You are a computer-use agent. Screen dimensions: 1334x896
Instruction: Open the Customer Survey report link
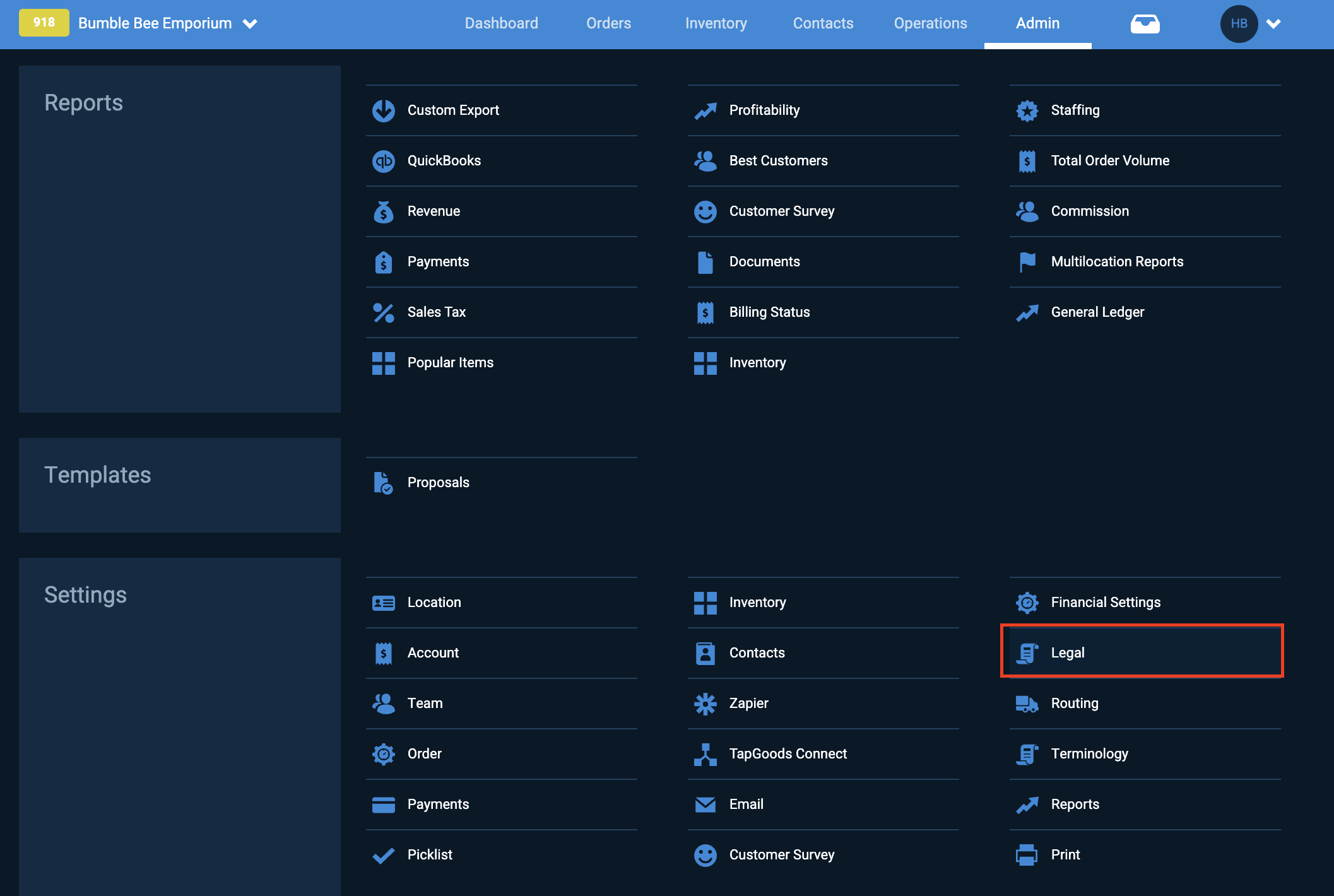(x=823, y=211)
